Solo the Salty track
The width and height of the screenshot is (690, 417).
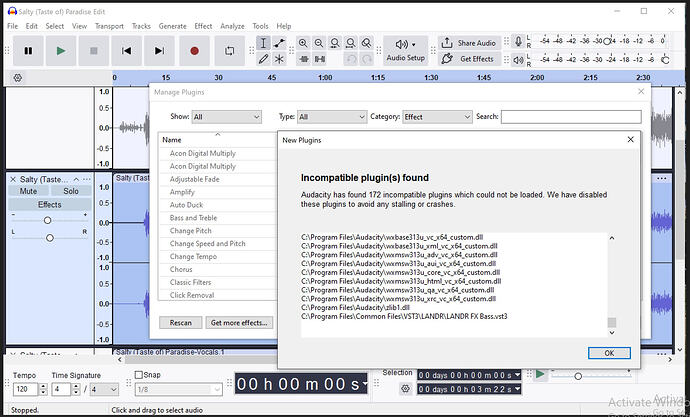pos(70,191)
